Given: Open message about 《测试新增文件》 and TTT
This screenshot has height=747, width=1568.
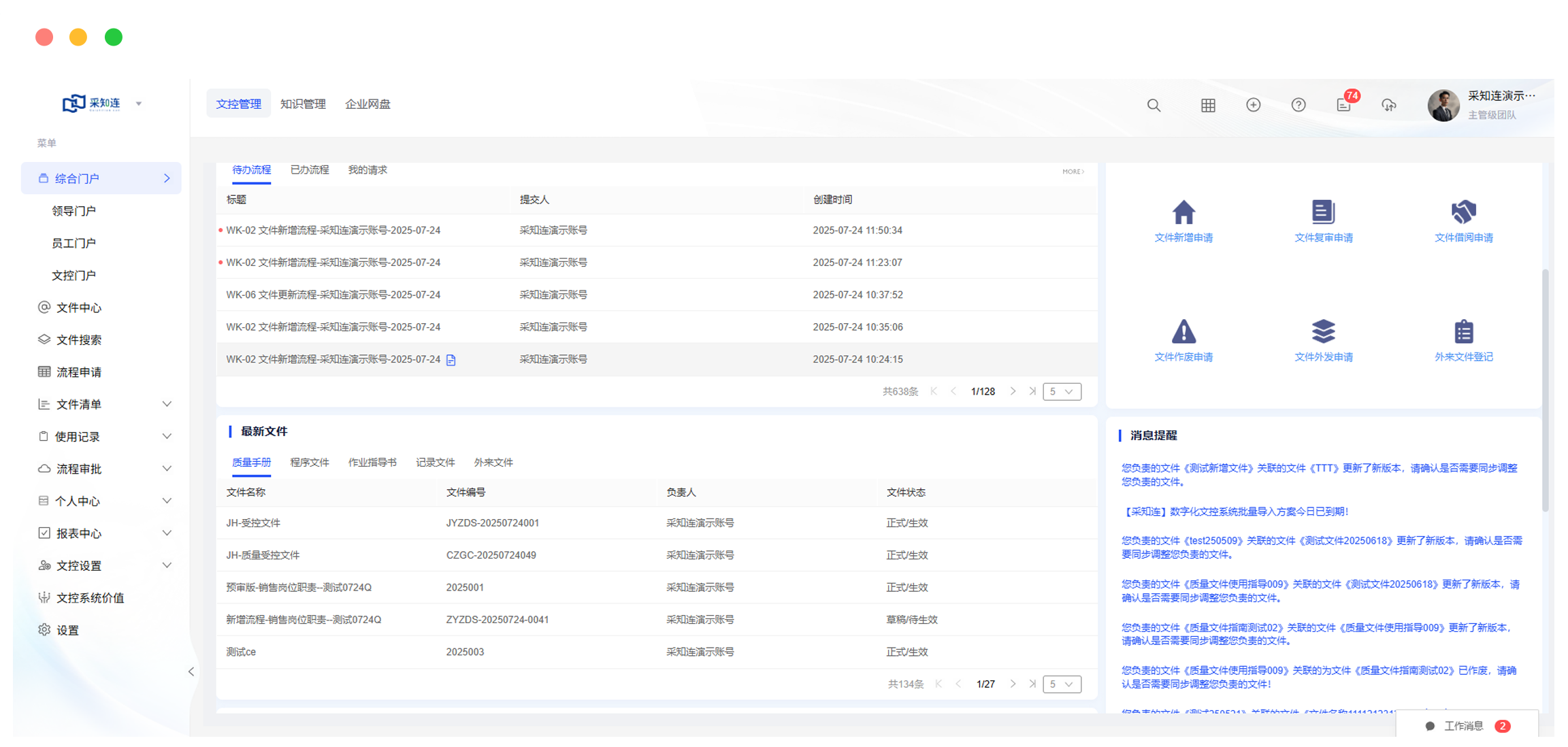Looking at the screenshot, I should 1320,474.
